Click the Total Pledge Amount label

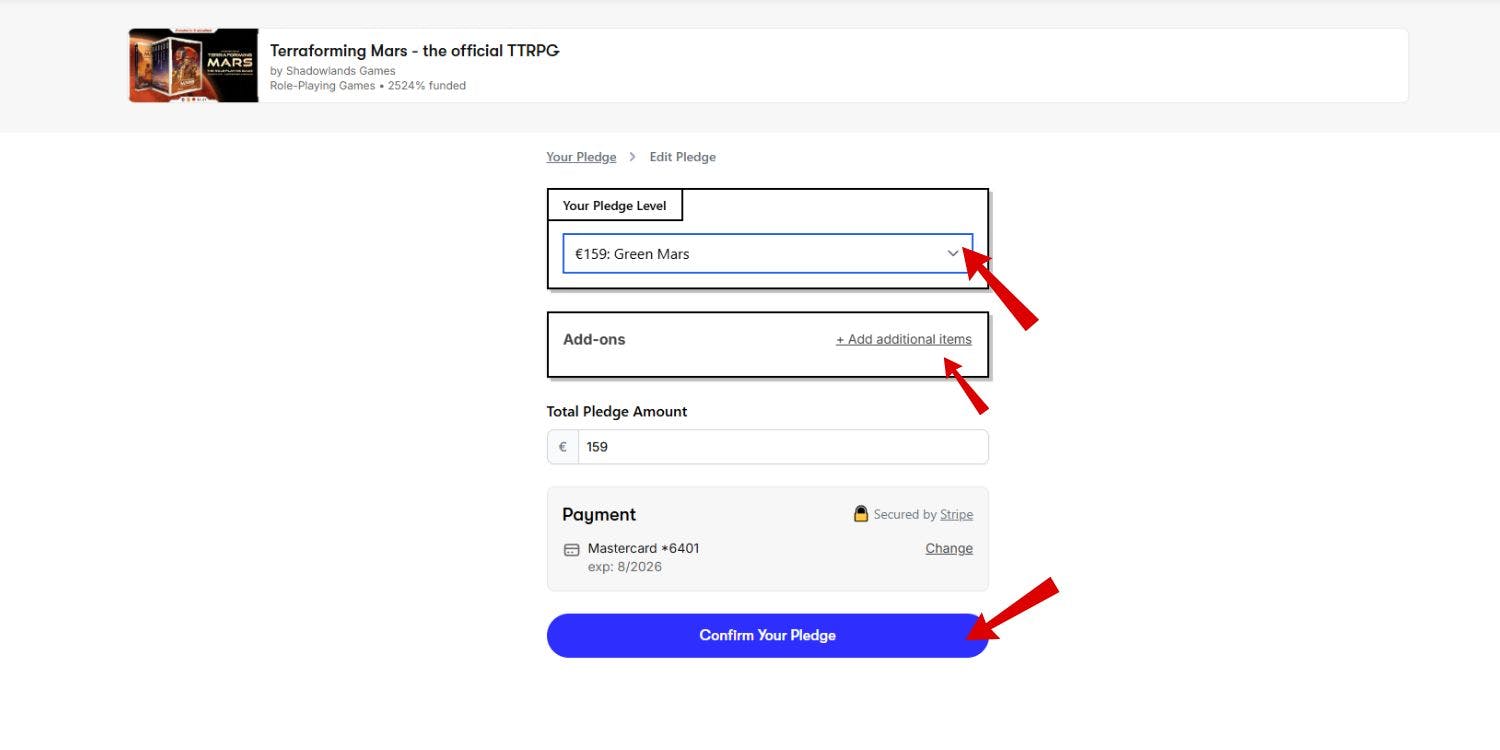[x=616, y=412]
